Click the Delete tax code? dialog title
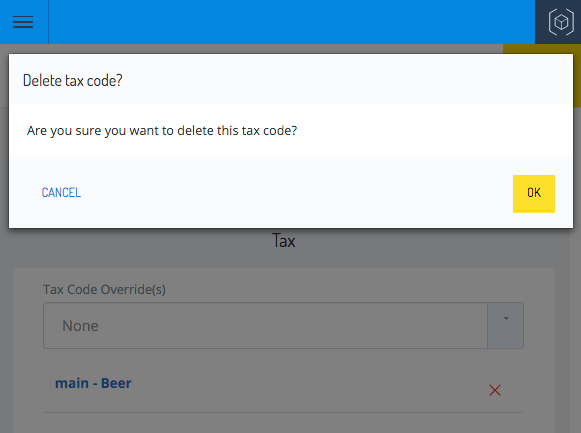This screenshot has height=433, width=581. click(x=73, y=80)
